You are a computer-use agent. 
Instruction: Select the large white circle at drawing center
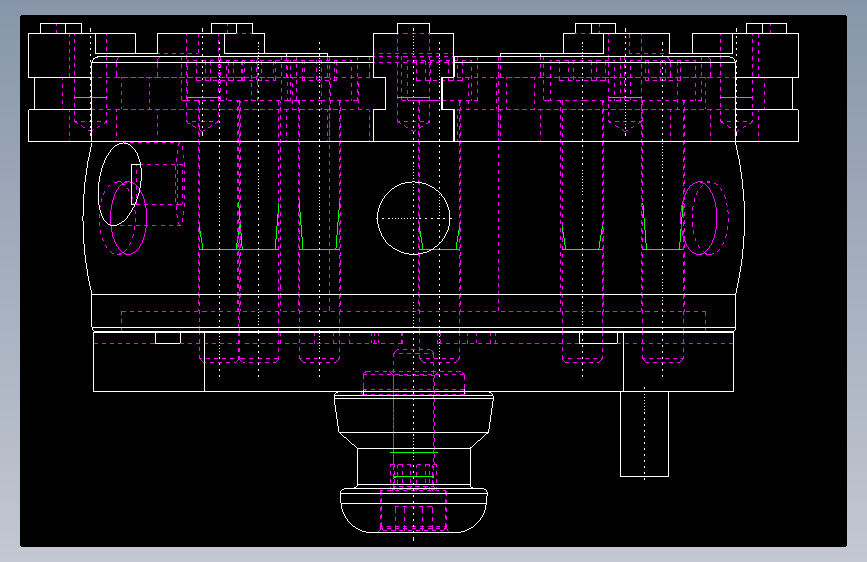point(414,218)
